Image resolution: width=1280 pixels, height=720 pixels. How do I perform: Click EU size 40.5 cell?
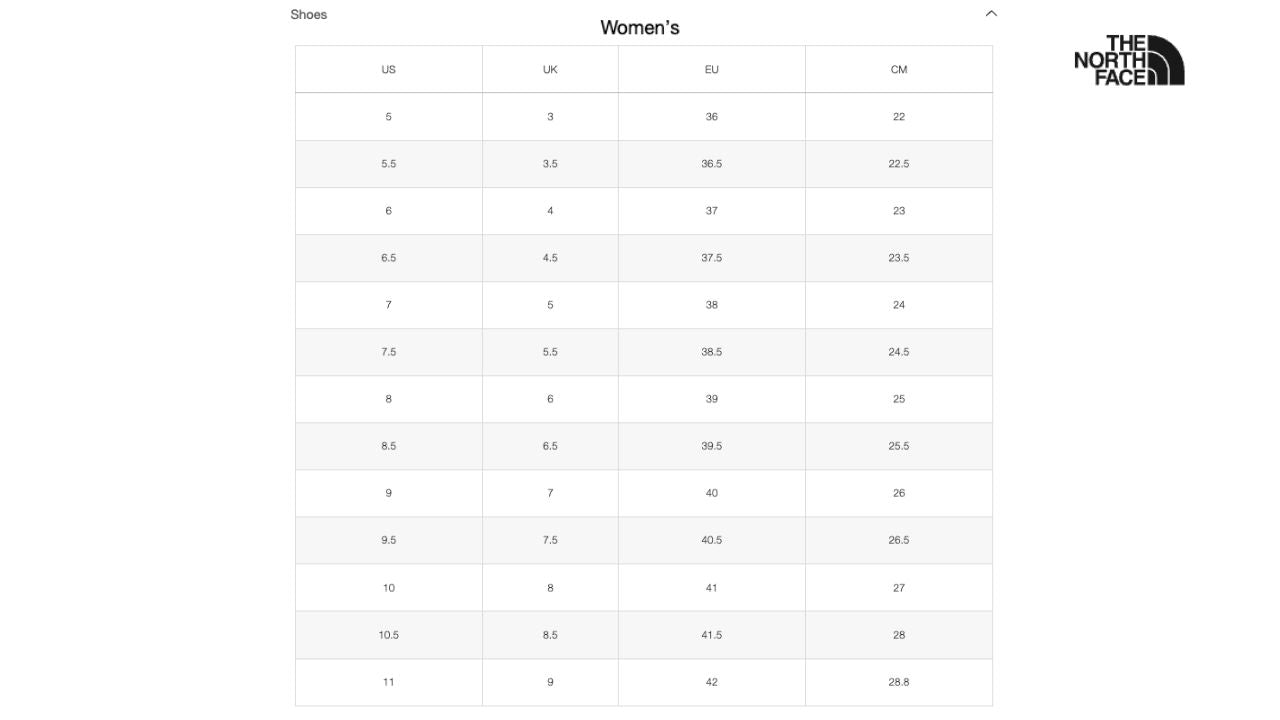coord(711,539)
